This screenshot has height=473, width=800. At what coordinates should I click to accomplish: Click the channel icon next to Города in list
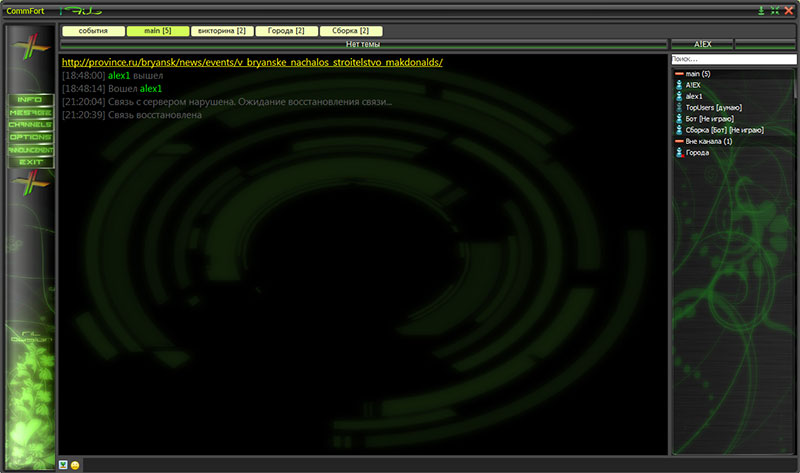pos(679,152)
